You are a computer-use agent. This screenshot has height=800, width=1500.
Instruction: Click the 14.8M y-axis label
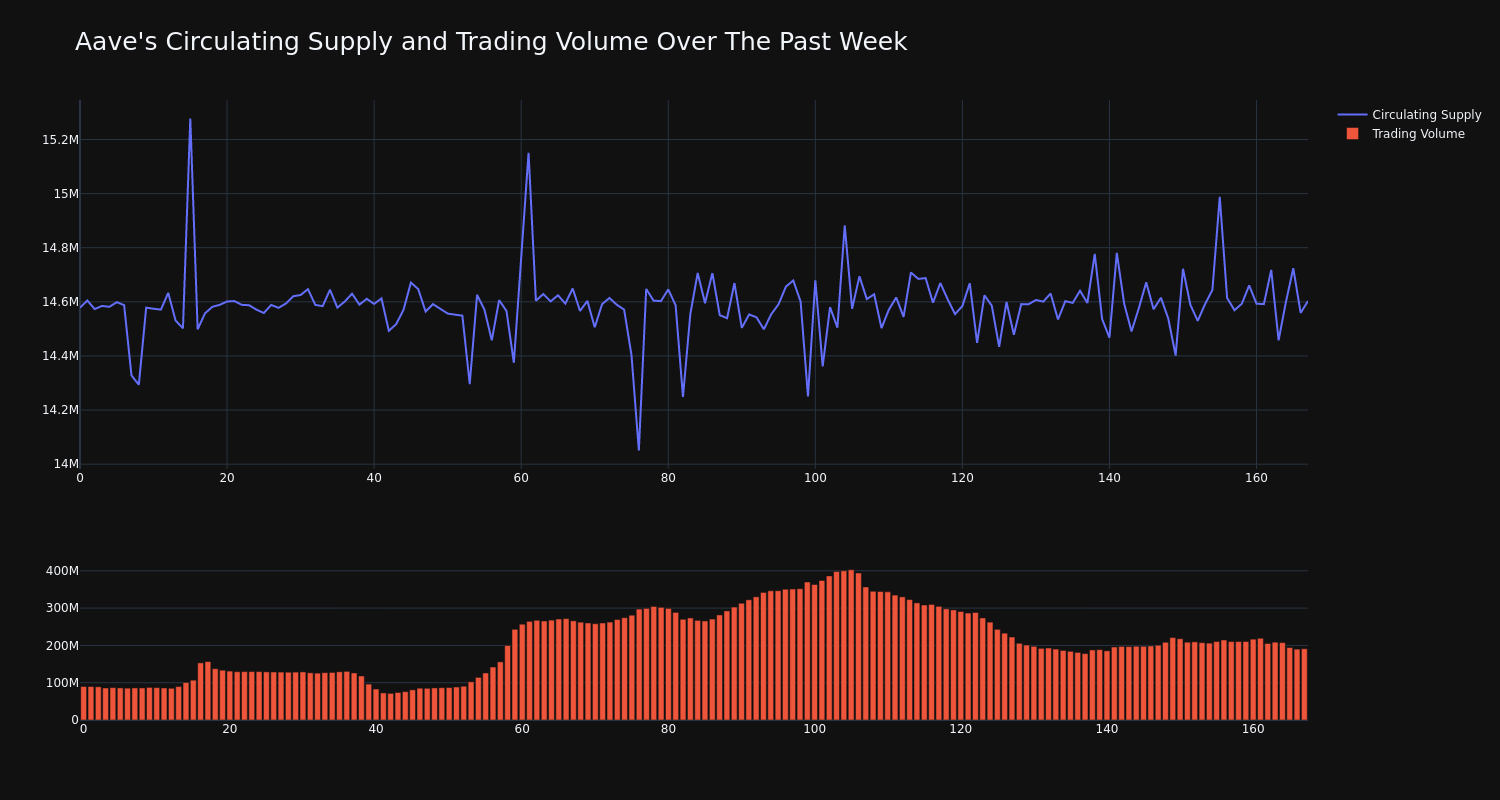(60, 248)
